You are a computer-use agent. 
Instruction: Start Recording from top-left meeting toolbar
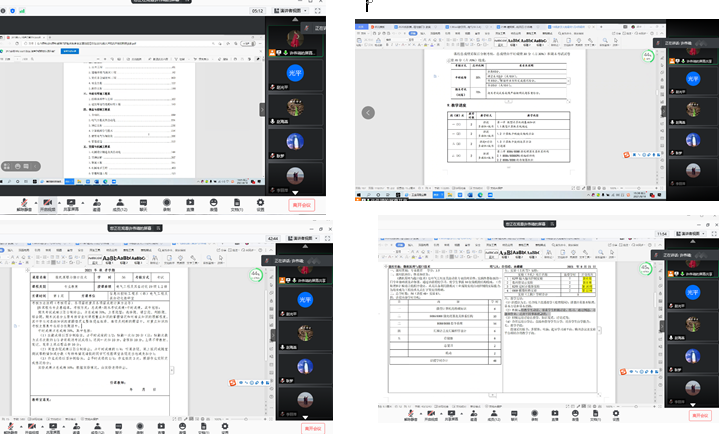pyautogui.click(x=167, y=202)
